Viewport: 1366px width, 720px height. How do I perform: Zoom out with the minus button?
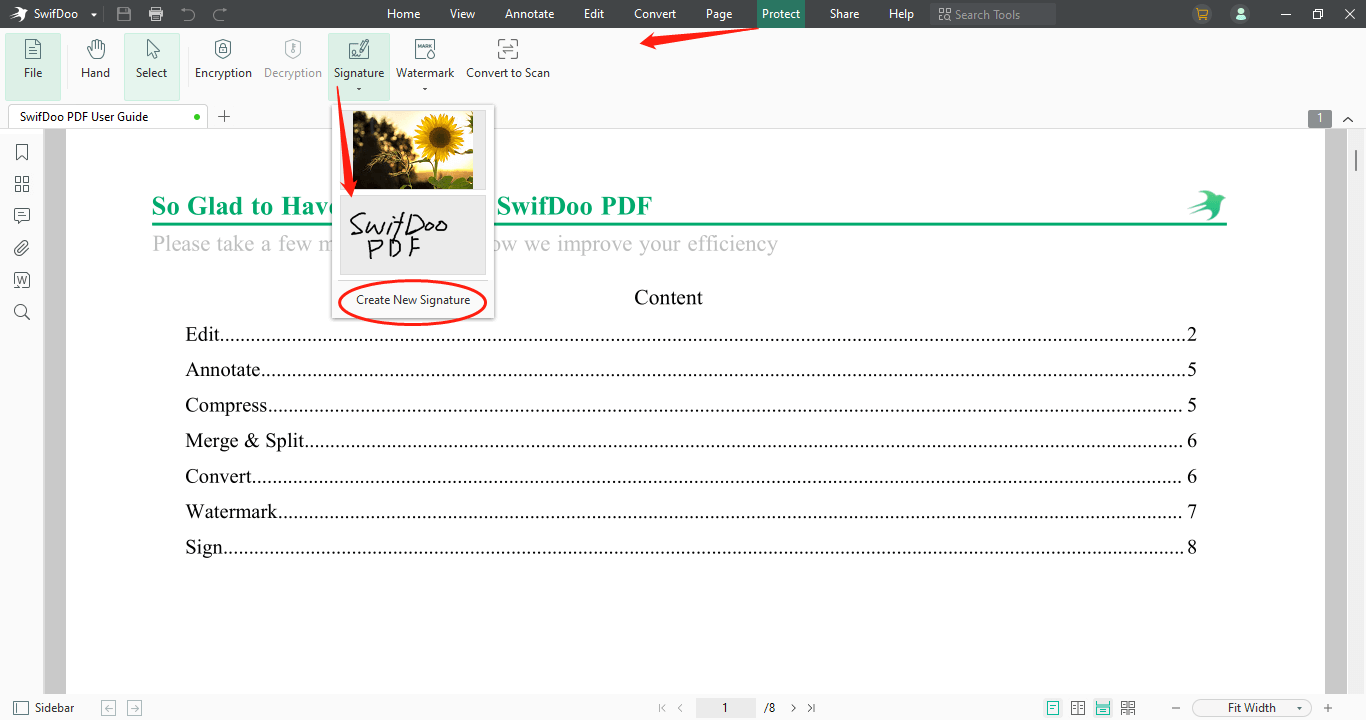tap(1176, 708)
